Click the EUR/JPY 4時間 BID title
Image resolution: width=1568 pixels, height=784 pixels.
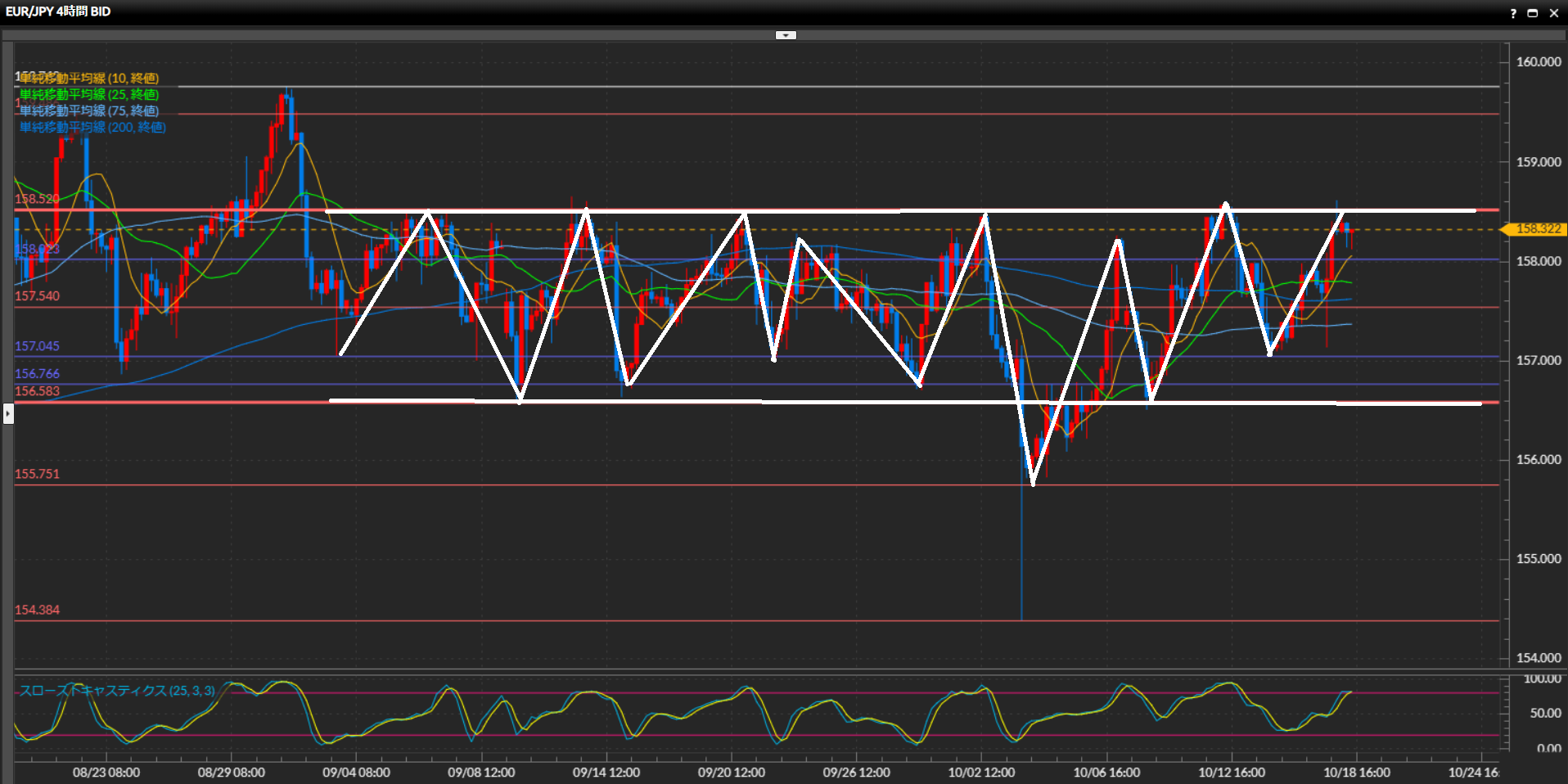point(58,11)
